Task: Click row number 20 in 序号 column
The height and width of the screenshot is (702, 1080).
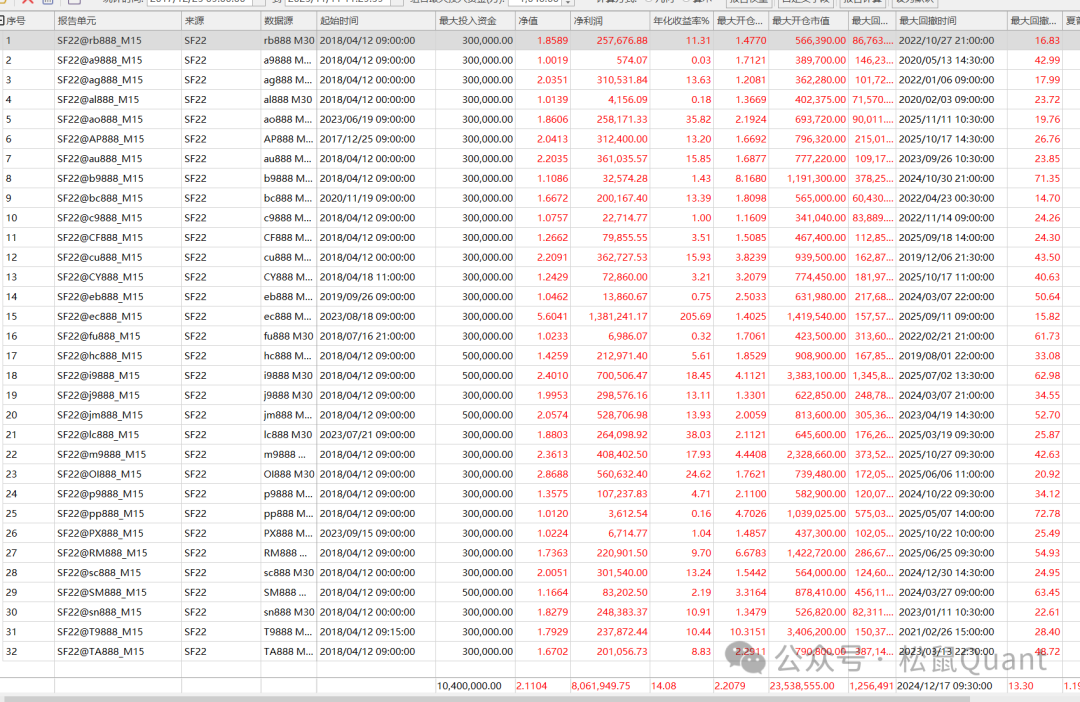Action: pyautogui.click(x=12, y=415)
